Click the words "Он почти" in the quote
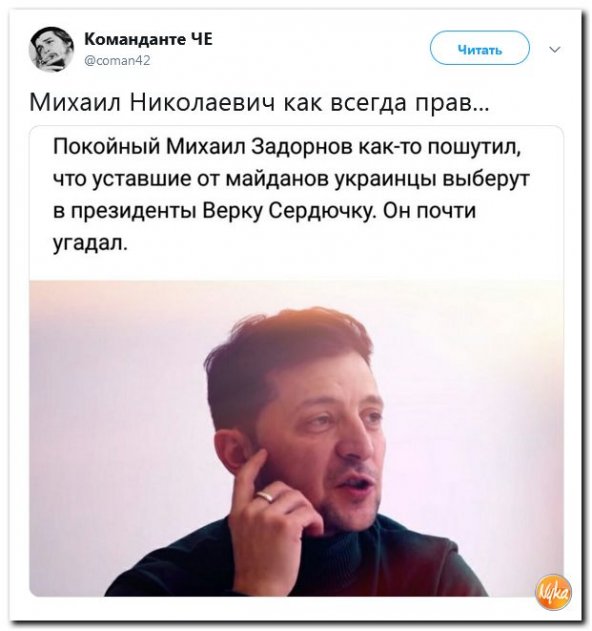Screen dimensions: 592x631 pyautogui.click(x=429, y=210)
